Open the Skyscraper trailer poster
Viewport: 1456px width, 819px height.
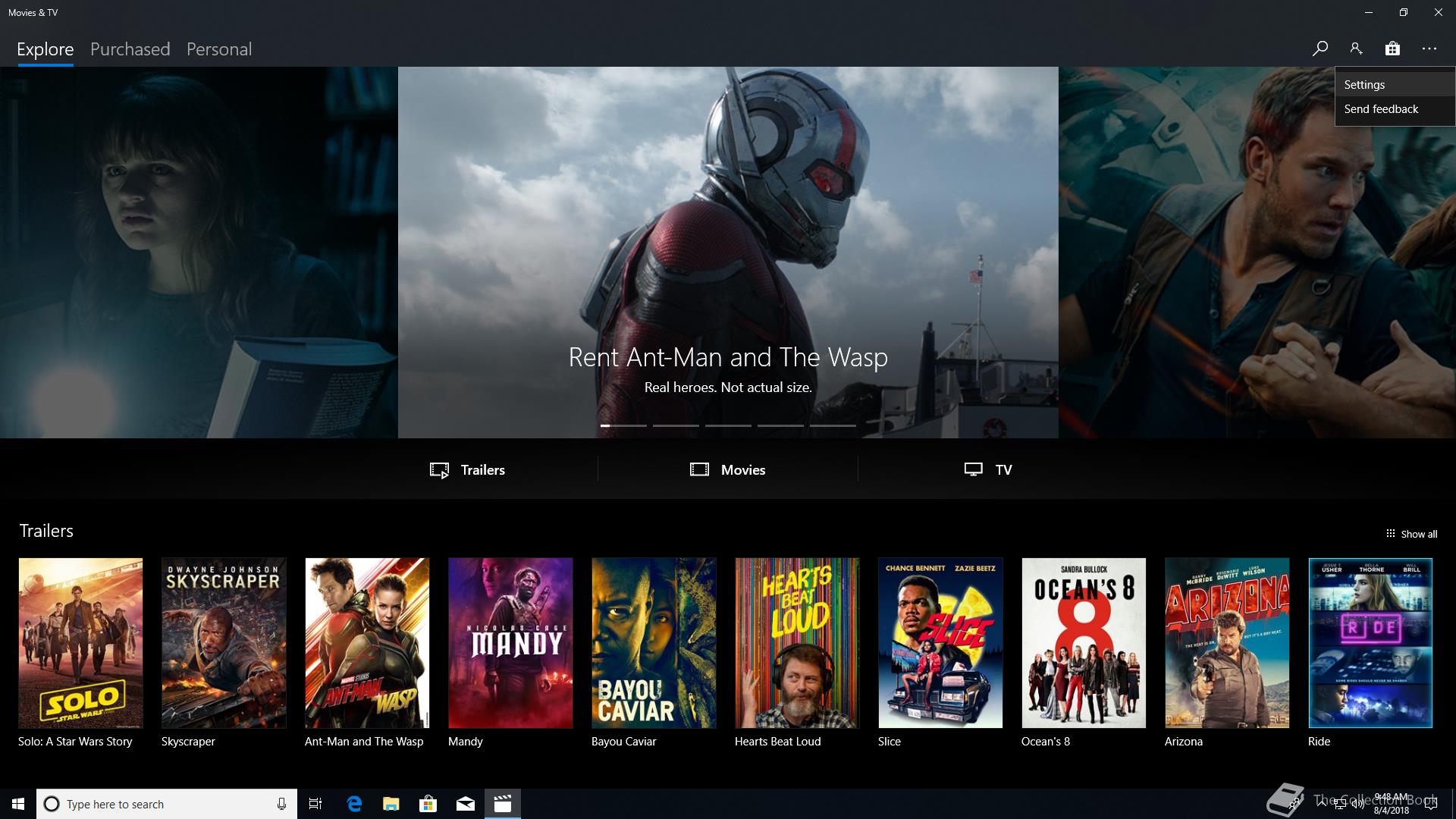pyautogui.click(x=224, y=643)
